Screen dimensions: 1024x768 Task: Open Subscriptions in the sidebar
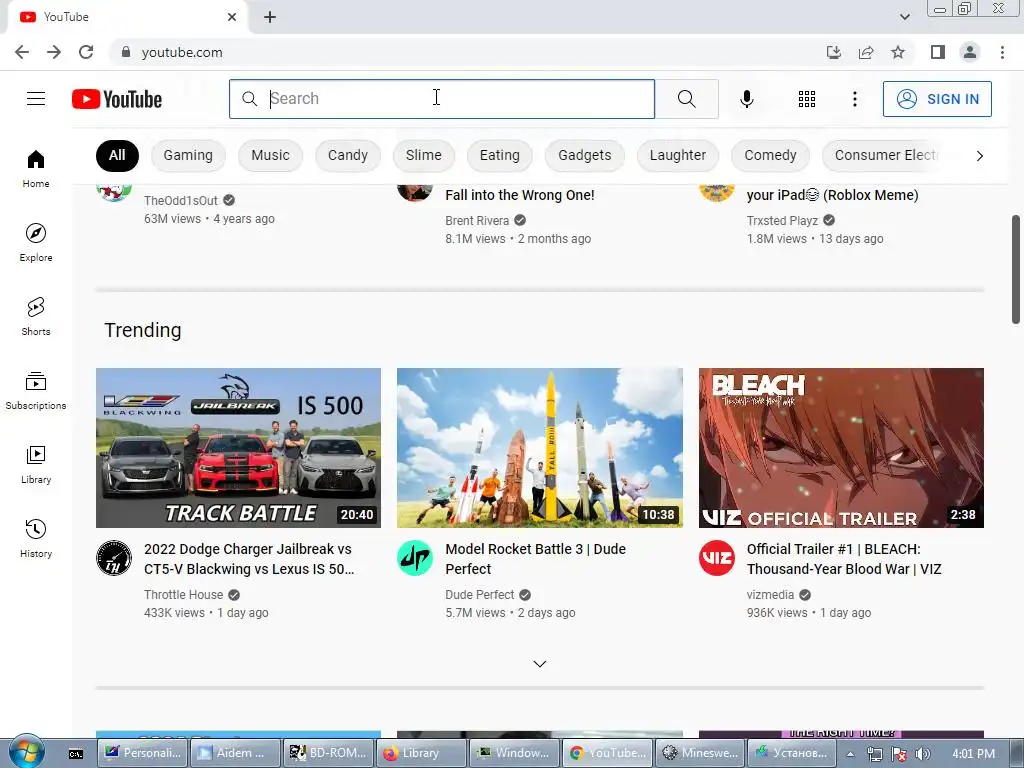click(36, 391)
